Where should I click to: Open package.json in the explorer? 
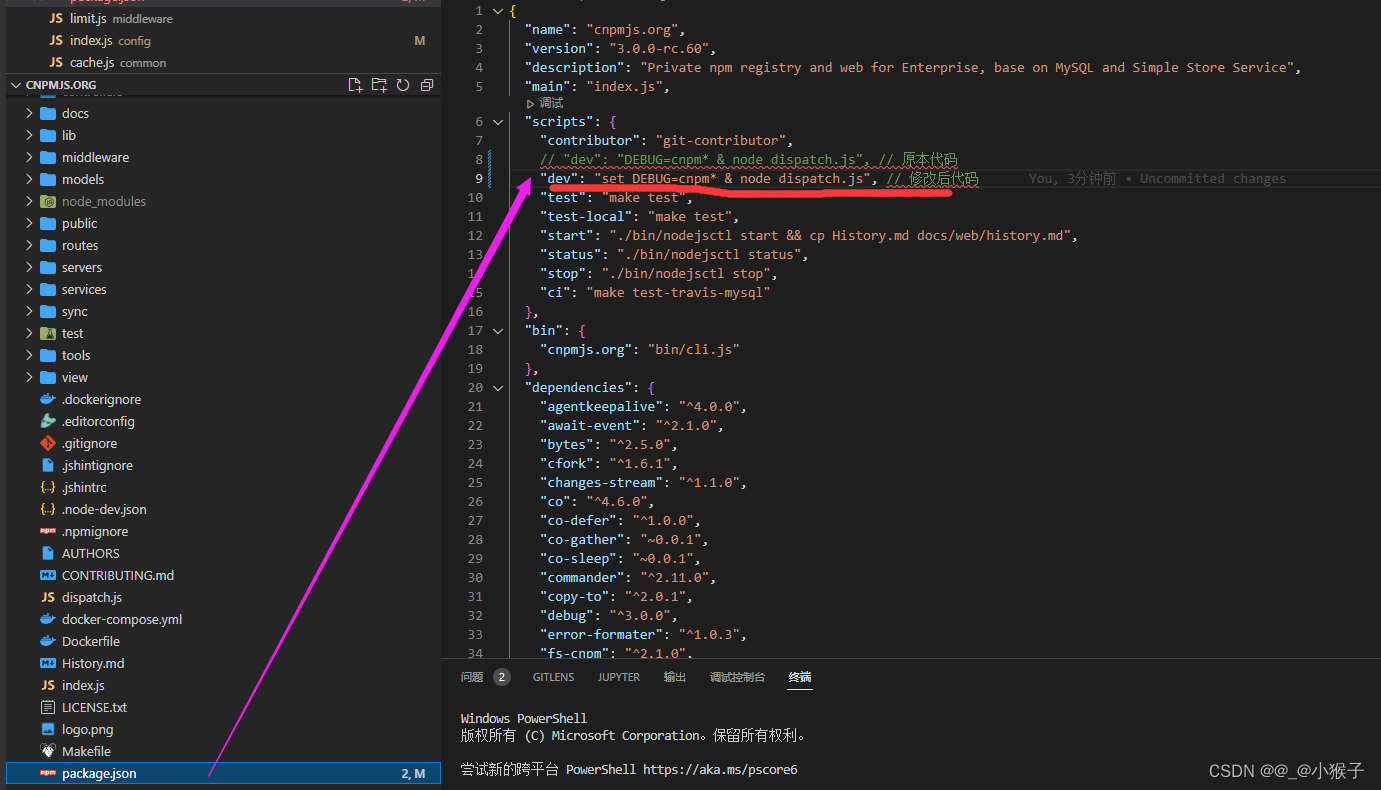pyautogui.click(x=223, y=773)
